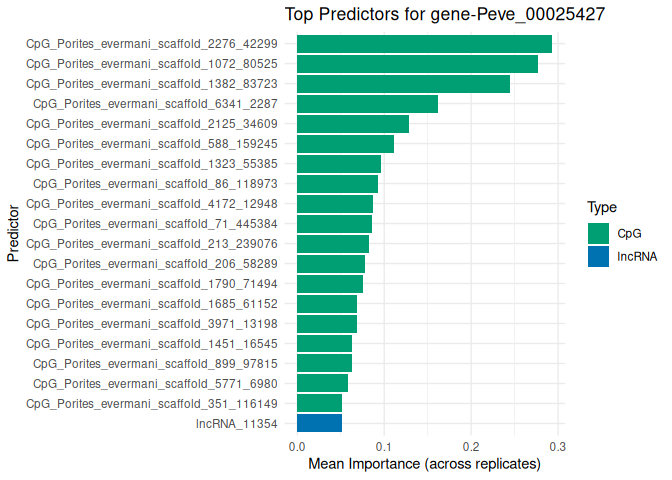This screenshot has height=480, width=672.
Task: Click the 0.3 x-axis tick label
Action: click(x=557, y=445)
